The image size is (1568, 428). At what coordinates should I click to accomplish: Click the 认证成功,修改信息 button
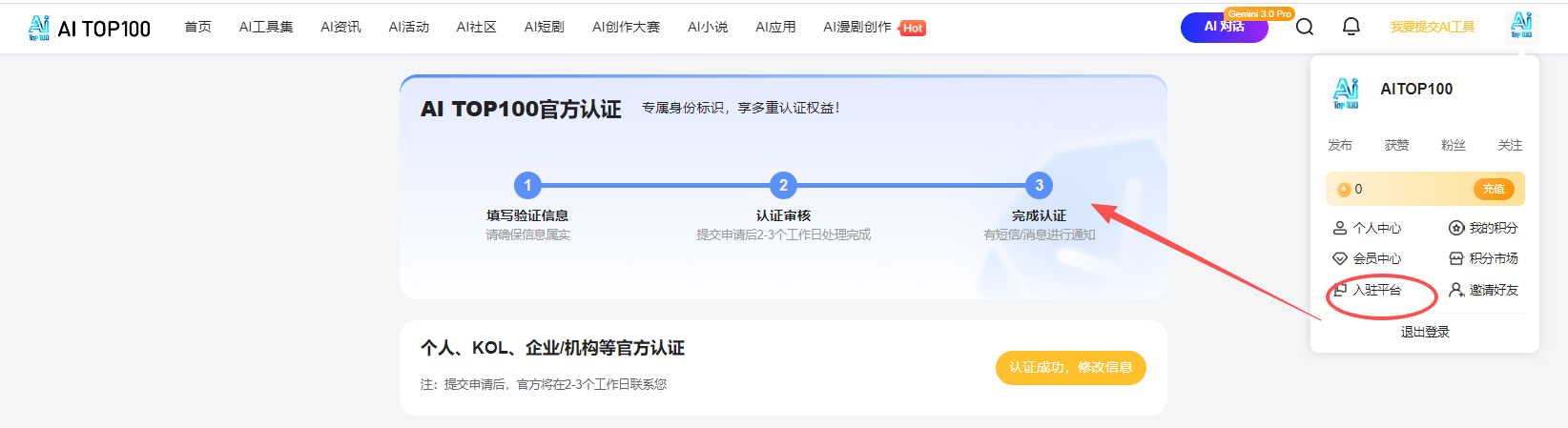coord(1070,368)
